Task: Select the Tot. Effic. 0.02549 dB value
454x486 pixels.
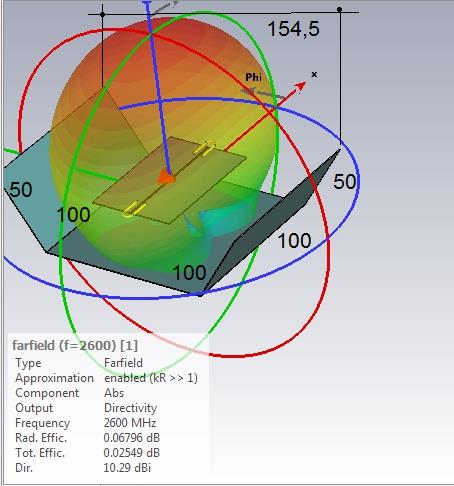Action: (131, 453)
